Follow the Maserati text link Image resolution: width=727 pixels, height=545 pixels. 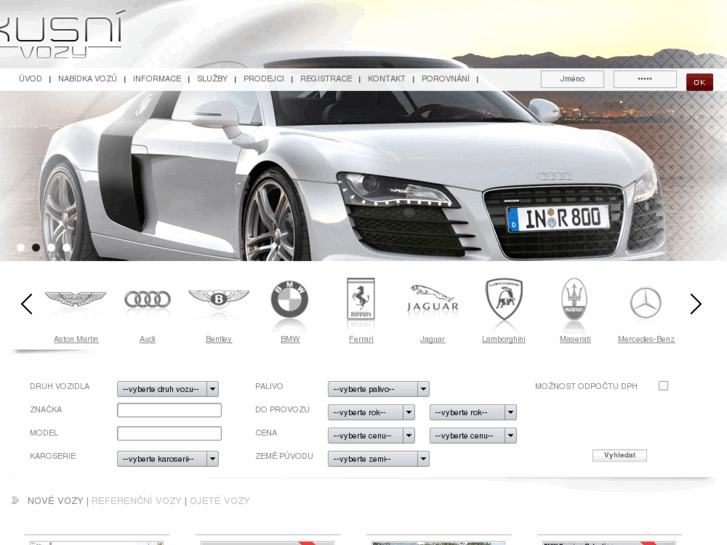(575, 339)
